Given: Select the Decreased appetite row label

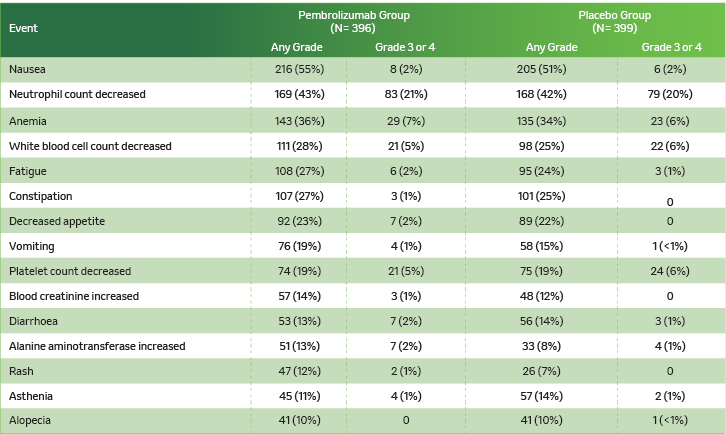Looking at the screenshot, I should point(56,221).
